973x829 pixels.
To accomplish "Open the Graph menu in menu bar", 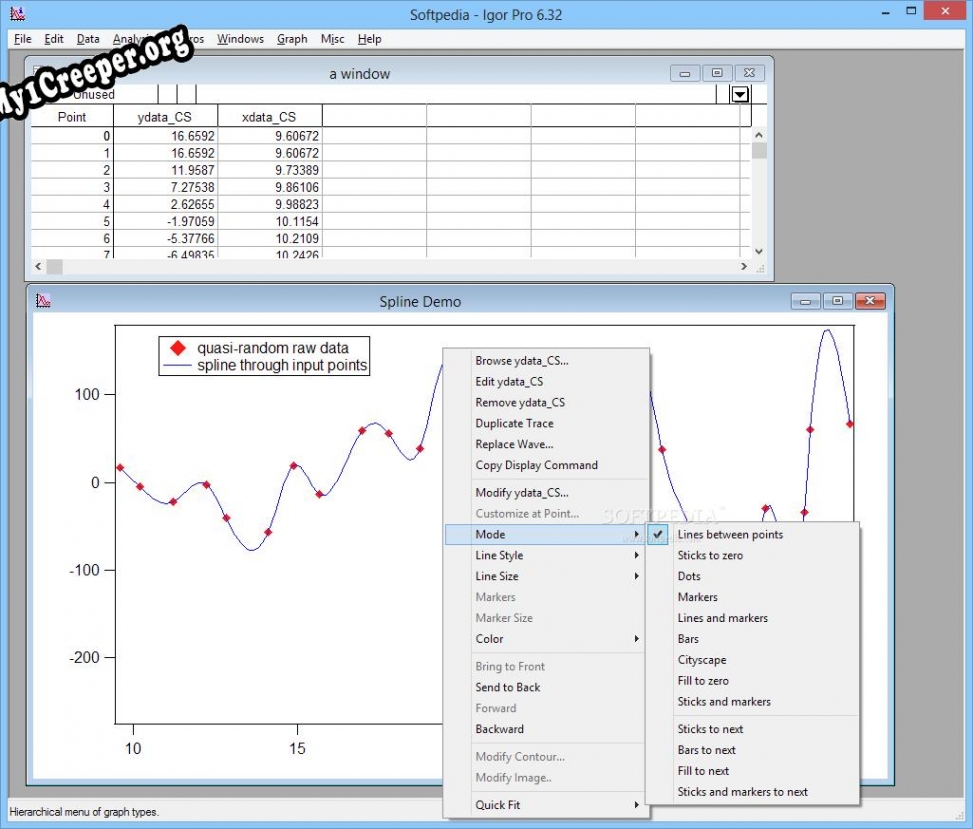I will pos(292,39).
